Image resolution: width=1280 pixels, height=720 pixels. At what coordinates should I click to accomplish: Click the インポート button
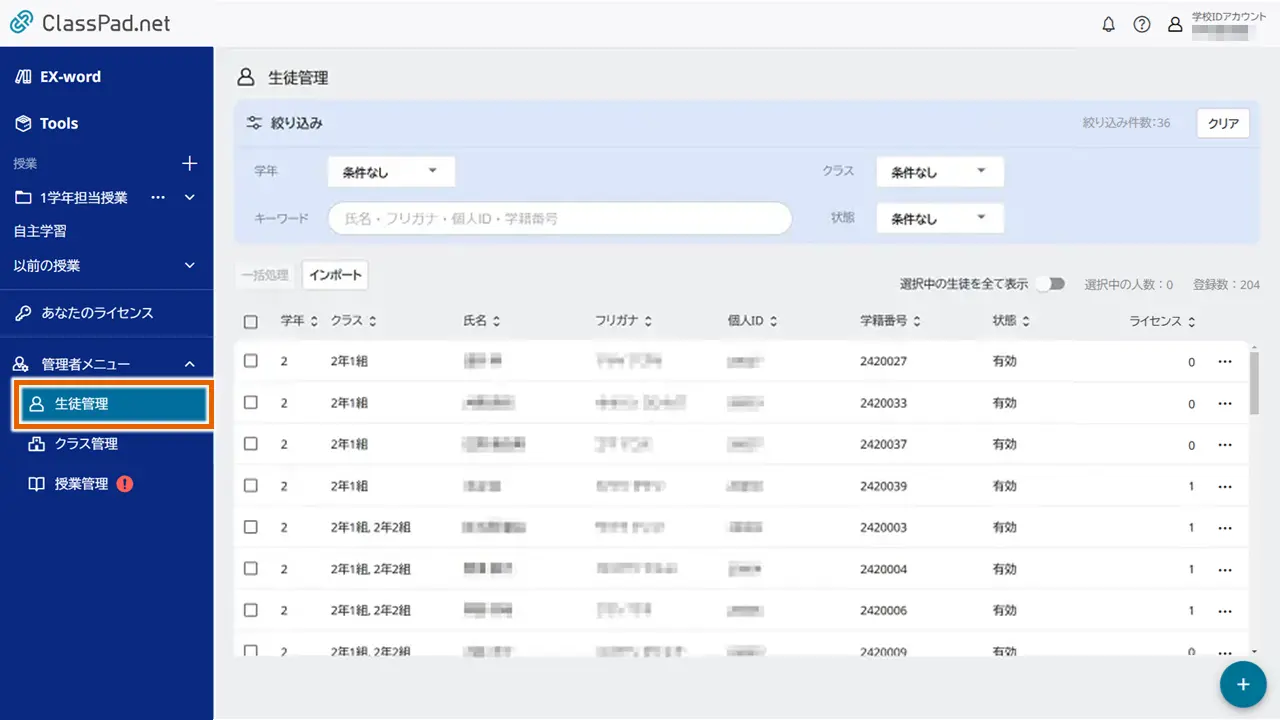pos(335,274)
